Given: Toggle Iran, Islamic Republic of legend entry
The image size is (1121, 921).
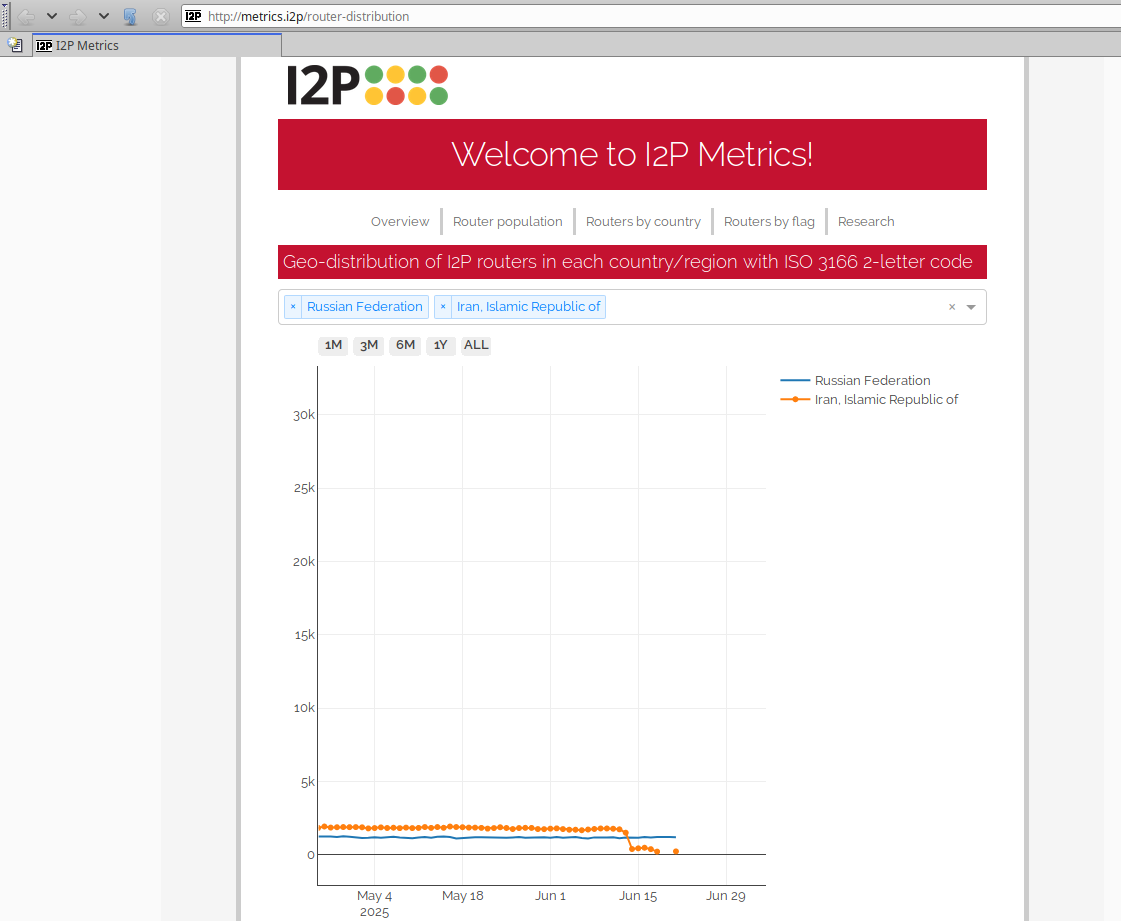Looking at the screenshot, I should coord(869,400).
